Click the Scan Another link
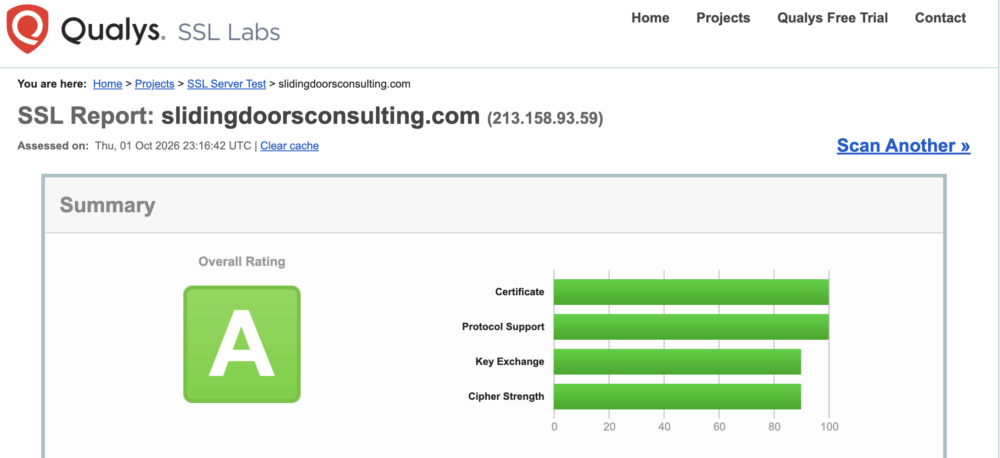Image resolution: width=1000 pixels, height=458 pixels. 903,145
